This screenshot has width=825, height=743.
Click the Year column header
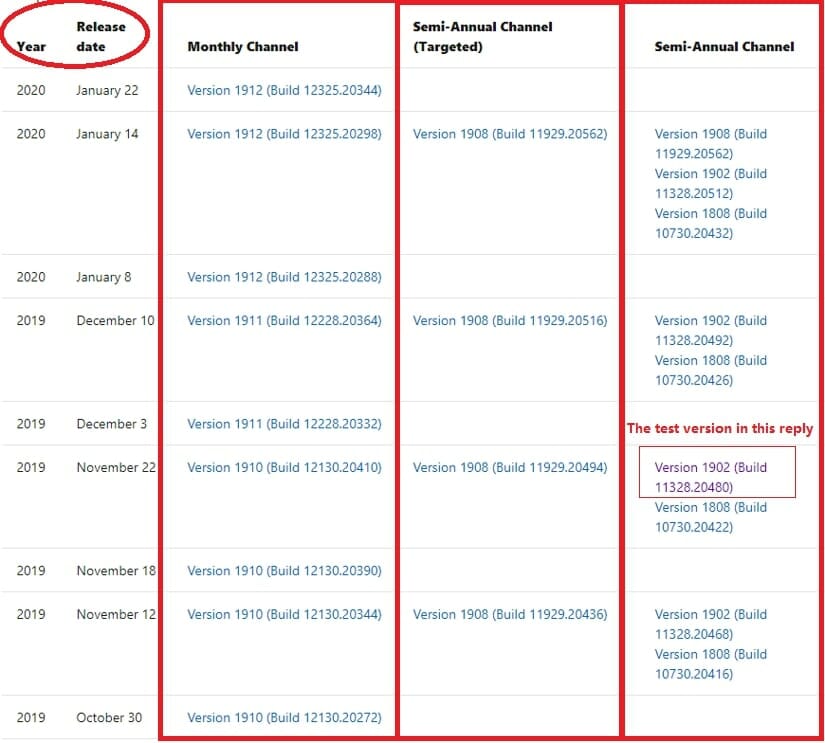pos(31,47)
